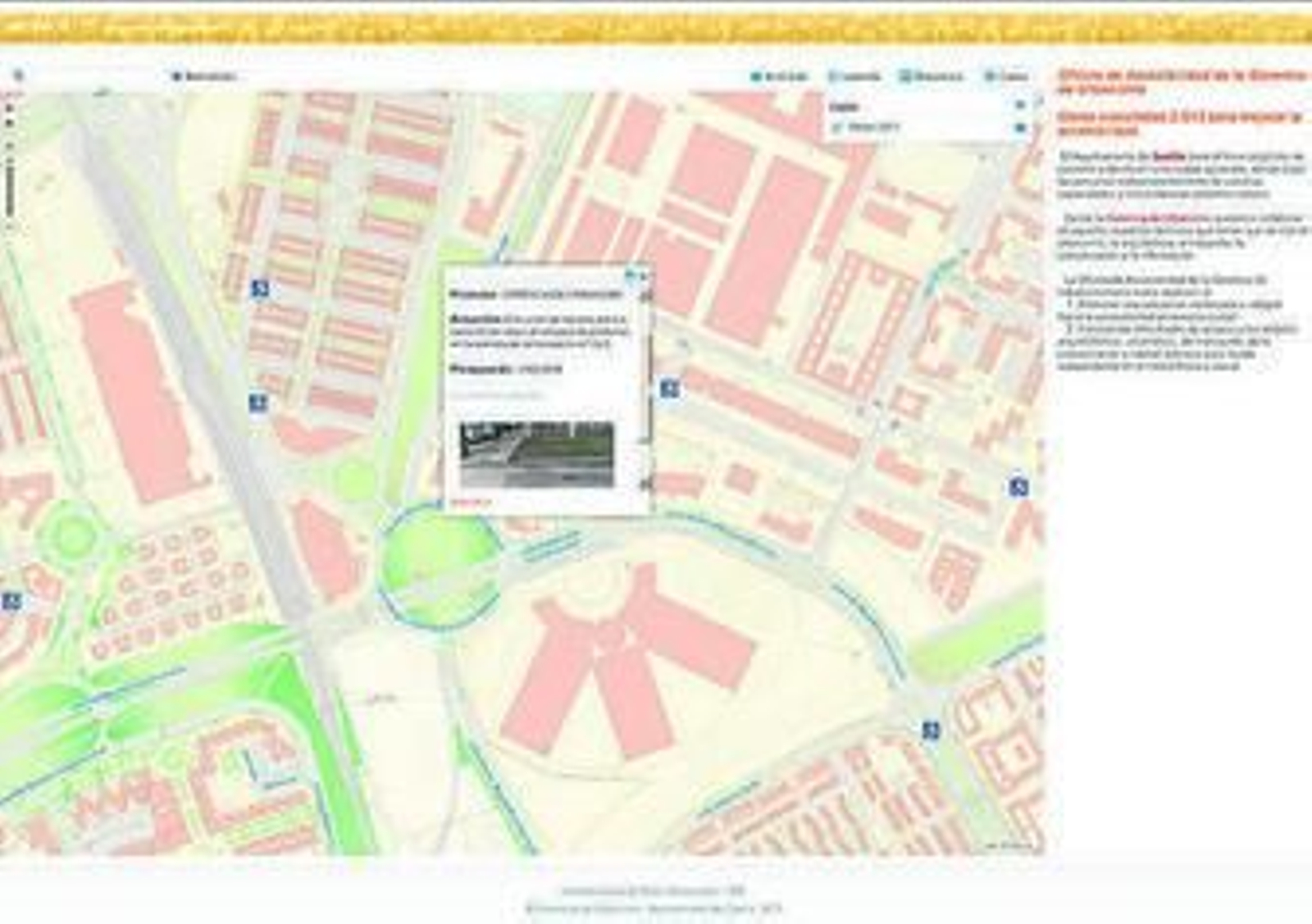Open the Leyenda toolbar item
The width and height of the screenshot is (1312, 924).
tap(854, 76)
